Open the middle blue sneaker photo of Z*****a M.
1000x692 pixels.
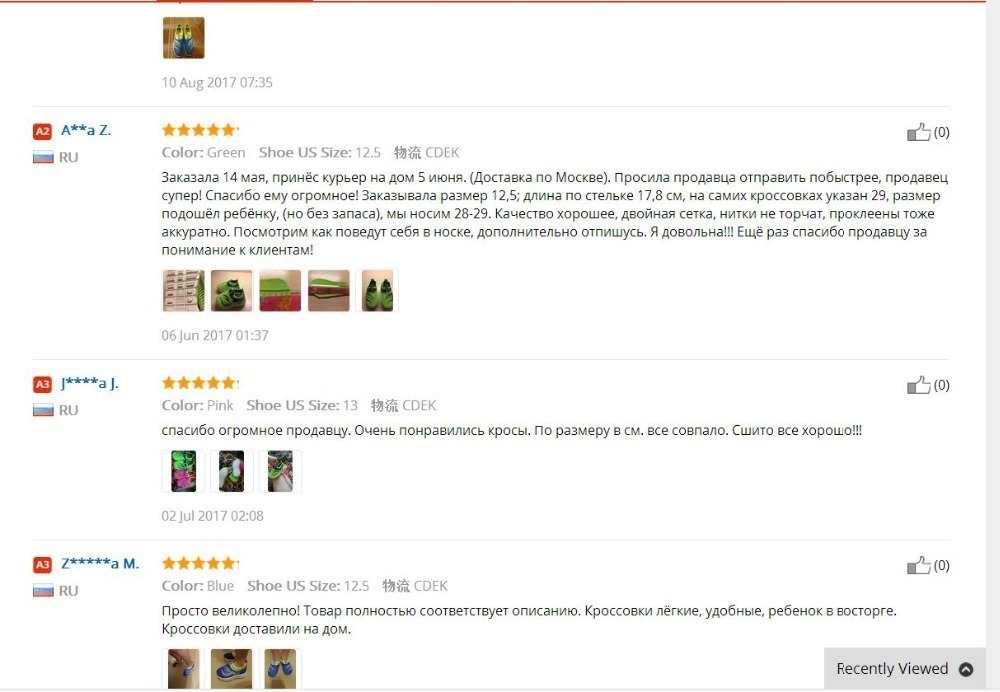[x=232, y=669]
